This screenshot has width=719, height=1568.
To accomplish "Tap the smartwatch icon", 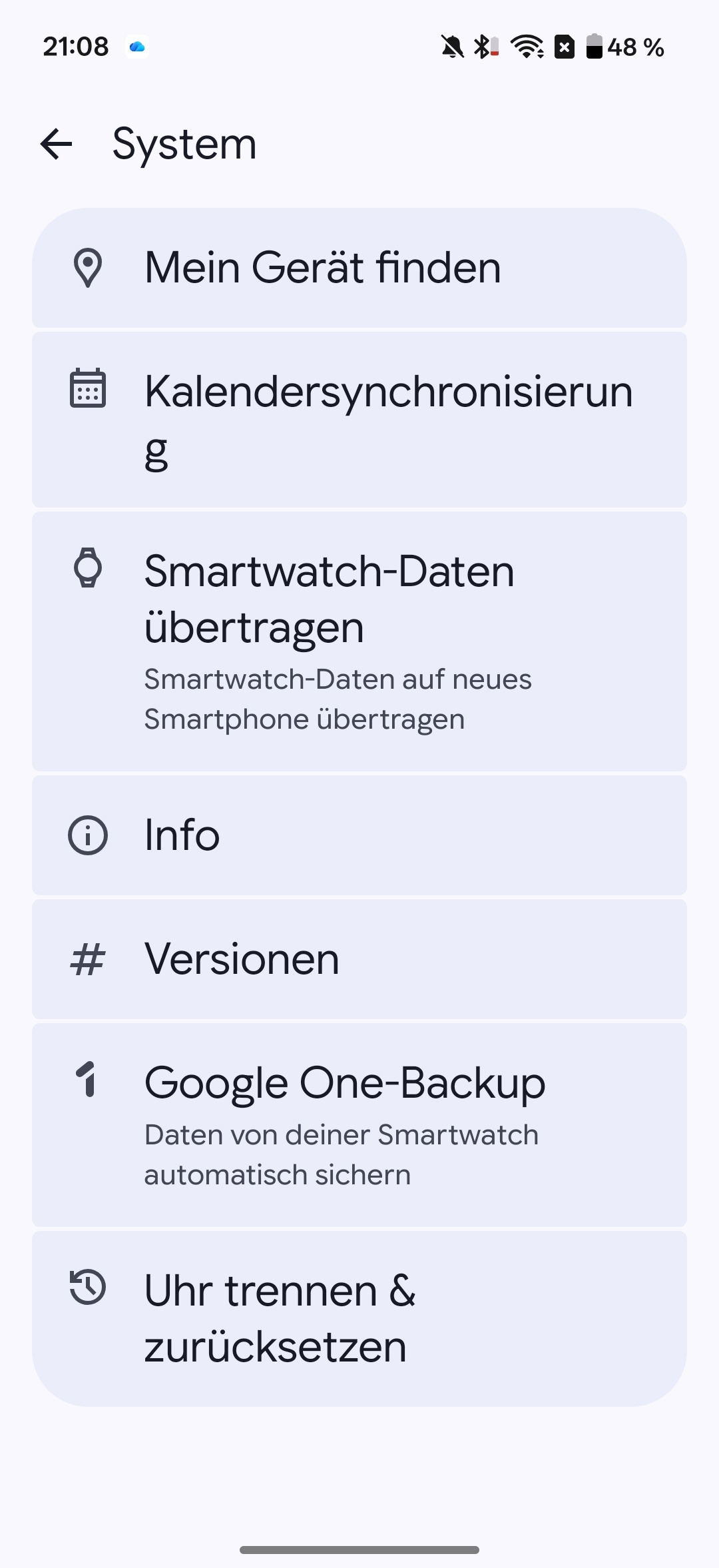I will [88, 568].
